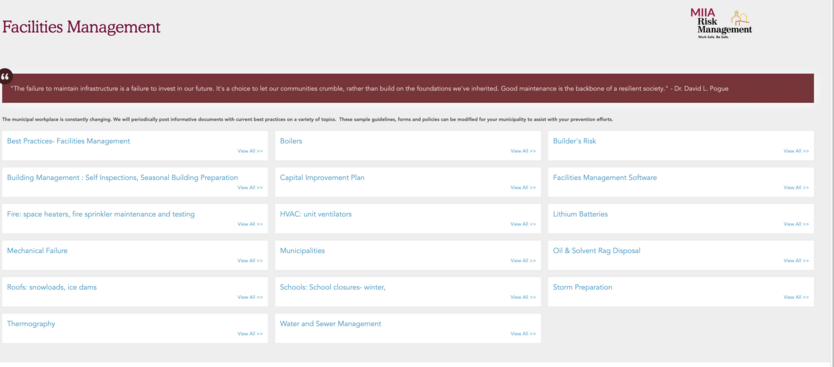
Task: Open Best Practices- Facilities Management link
Action: (x=69, y=141)
